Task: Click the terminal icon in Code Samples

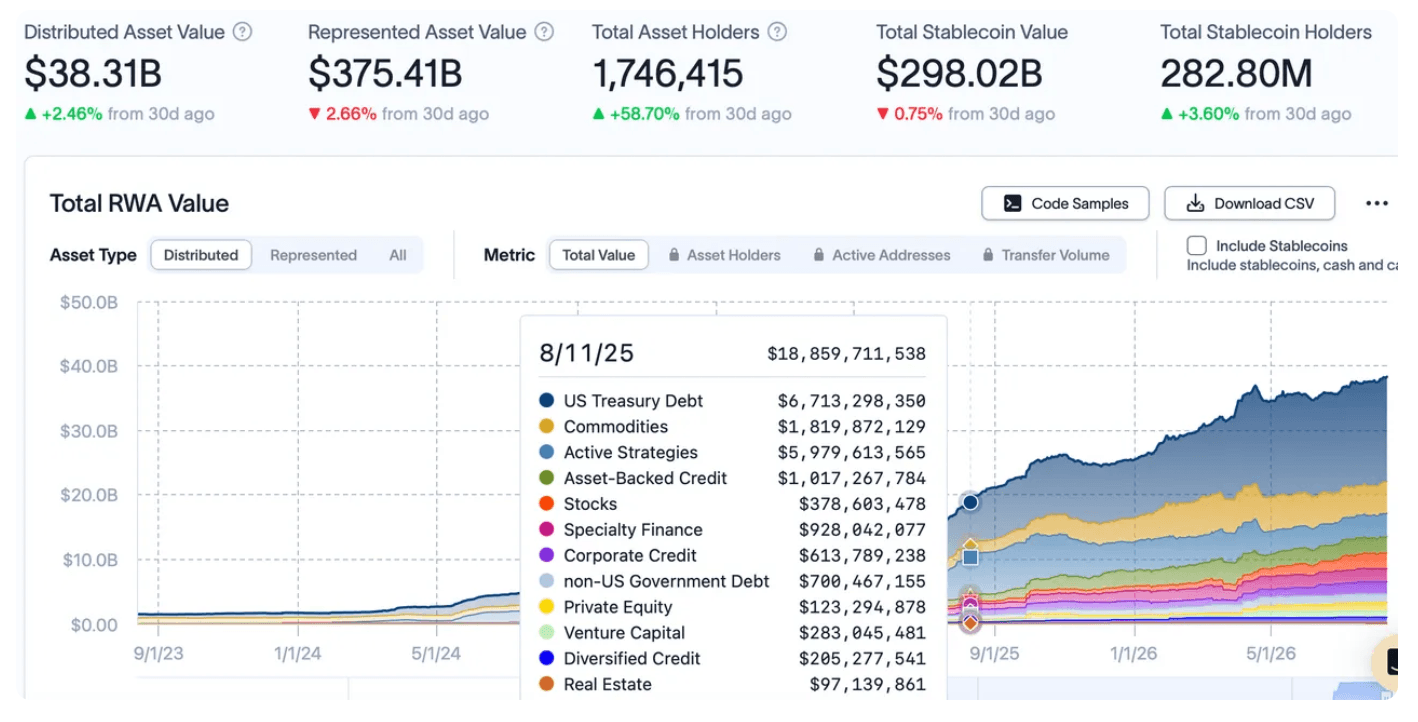Action: (x=1013, y=203)
